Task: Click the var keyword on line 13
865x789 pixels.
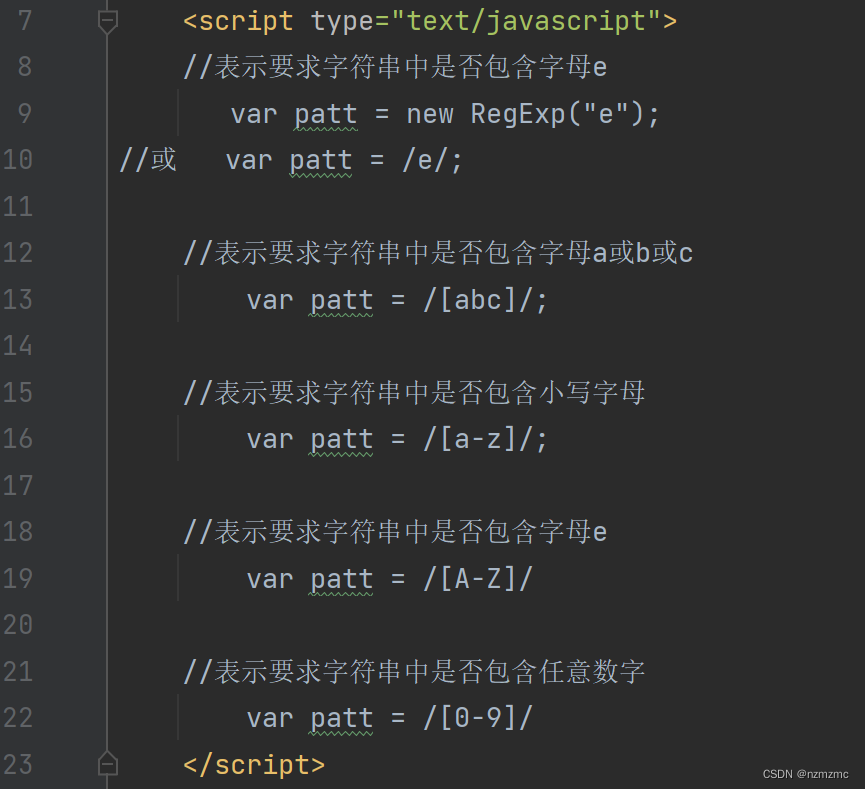Action: click(270, 301)
